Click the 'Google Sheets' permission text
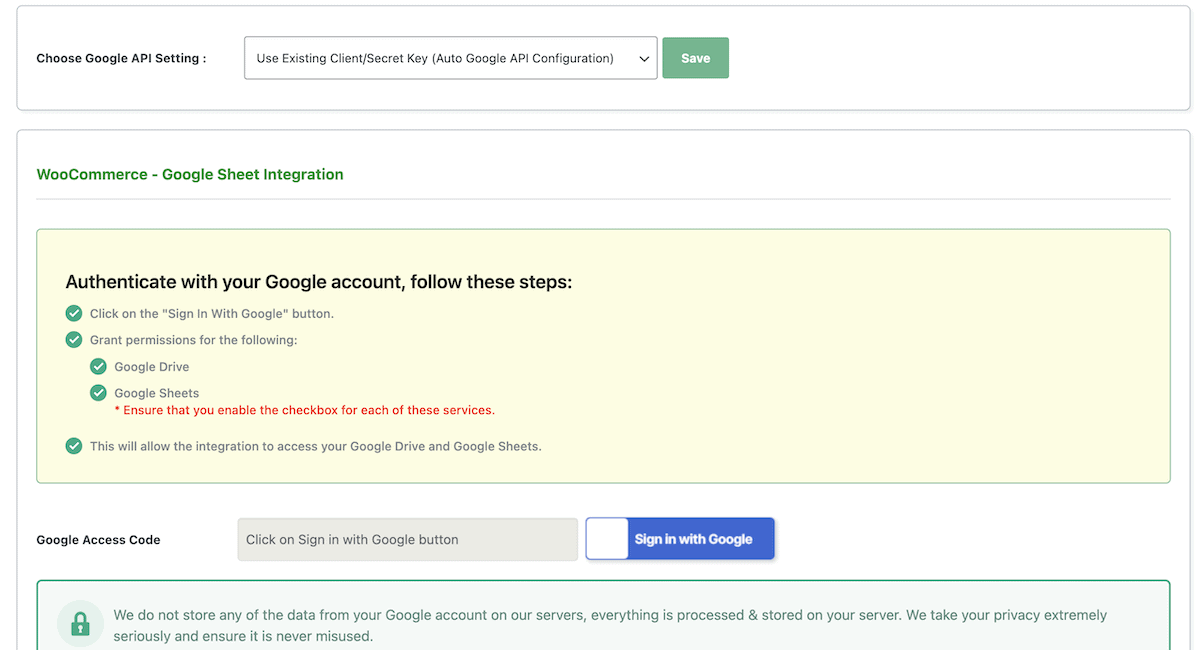Viewport: 1200px width, 650px height. [157, 393]
